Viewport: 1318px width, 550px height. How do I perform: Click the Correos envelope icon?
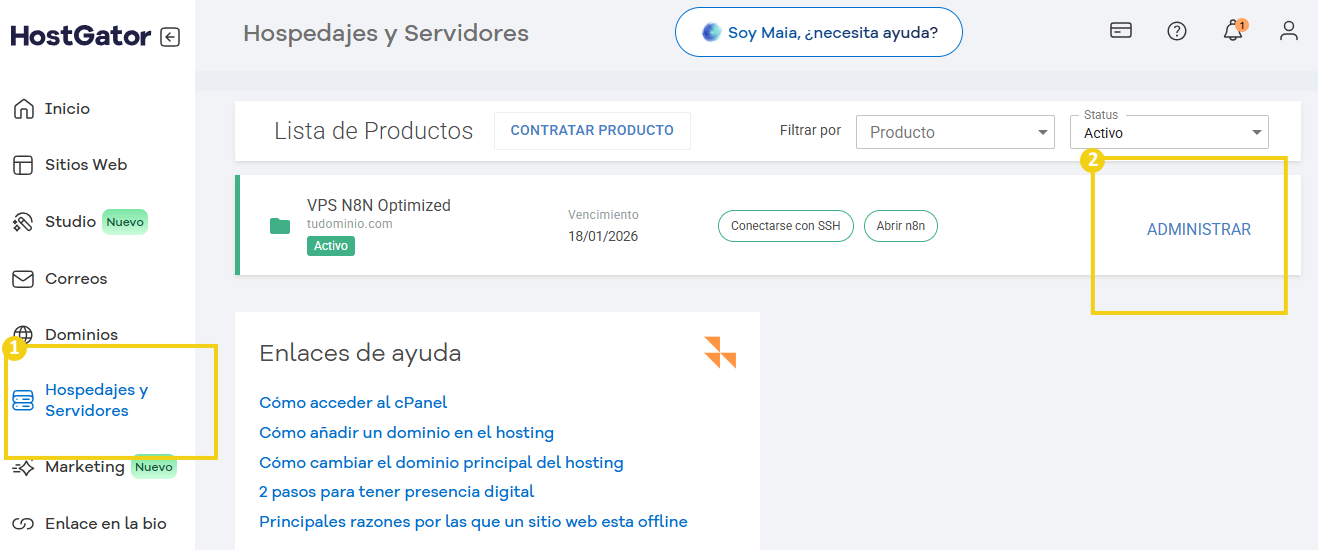[23, 279]
